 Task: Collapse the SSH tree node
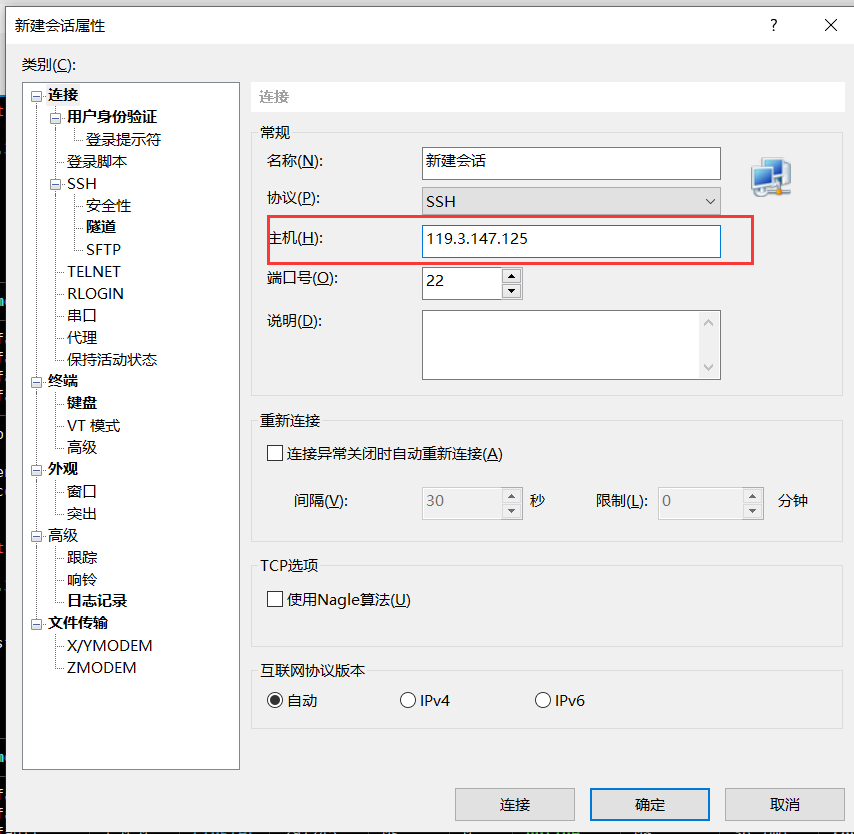[x=55, y=185]
